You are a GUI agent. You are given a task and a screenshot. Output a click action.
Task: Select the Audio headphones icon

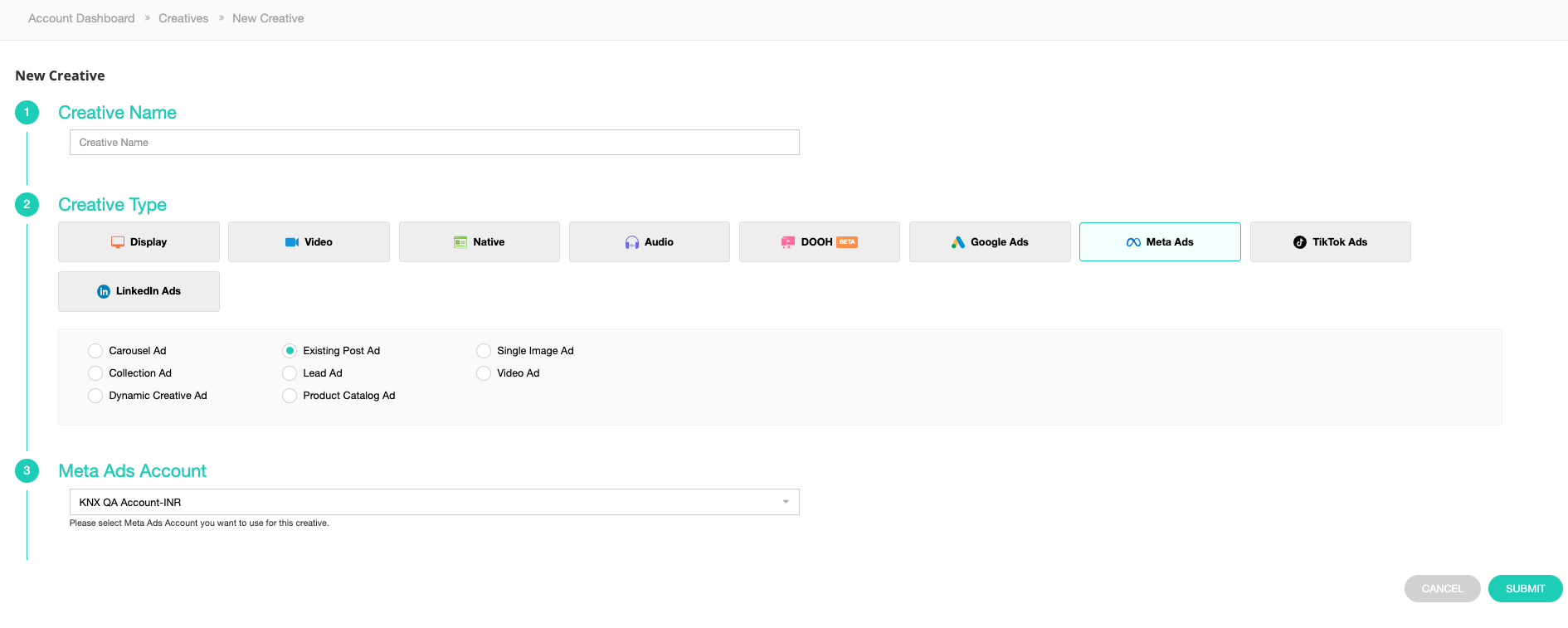pos(632,242)
